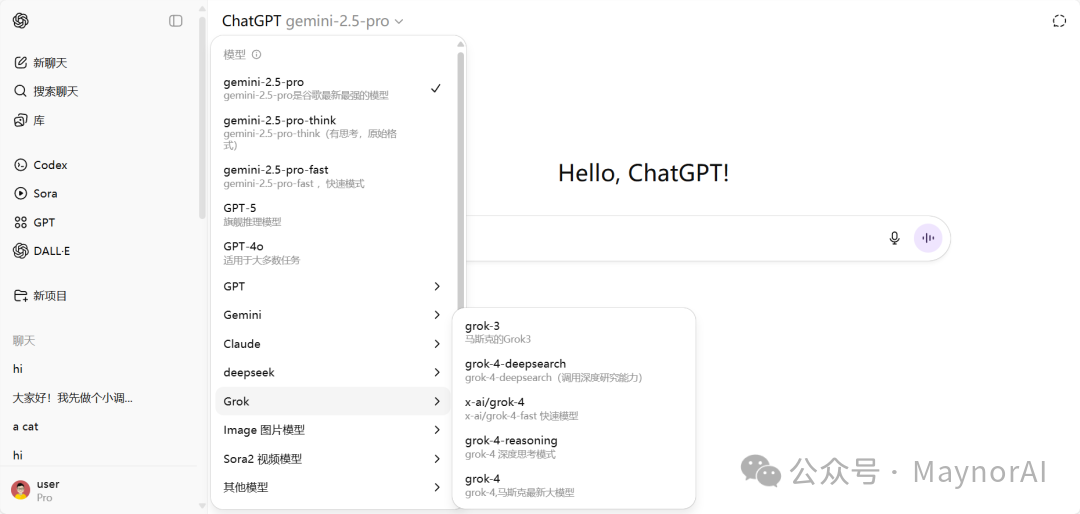Screen dimensions: 1080x514
Task: Click the microphone dictation icon
Action: point(894,238)
